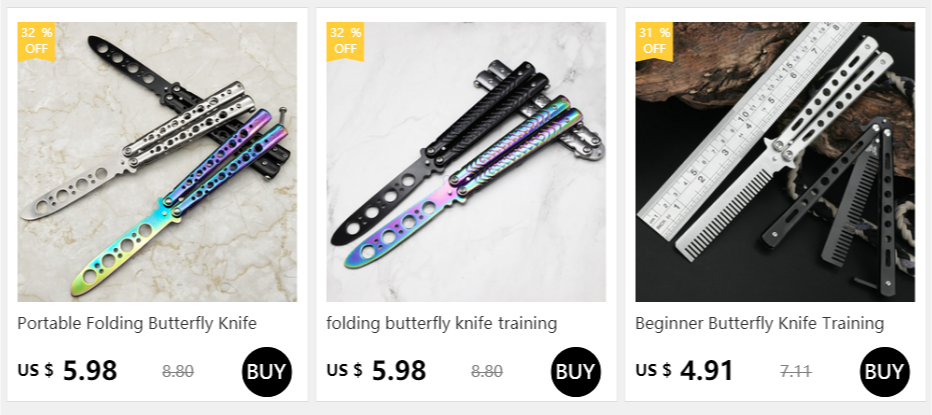932x415 pixels.
Task: Open the white marble rainbow trainer knife photo
Action: [x=466, y=162]
